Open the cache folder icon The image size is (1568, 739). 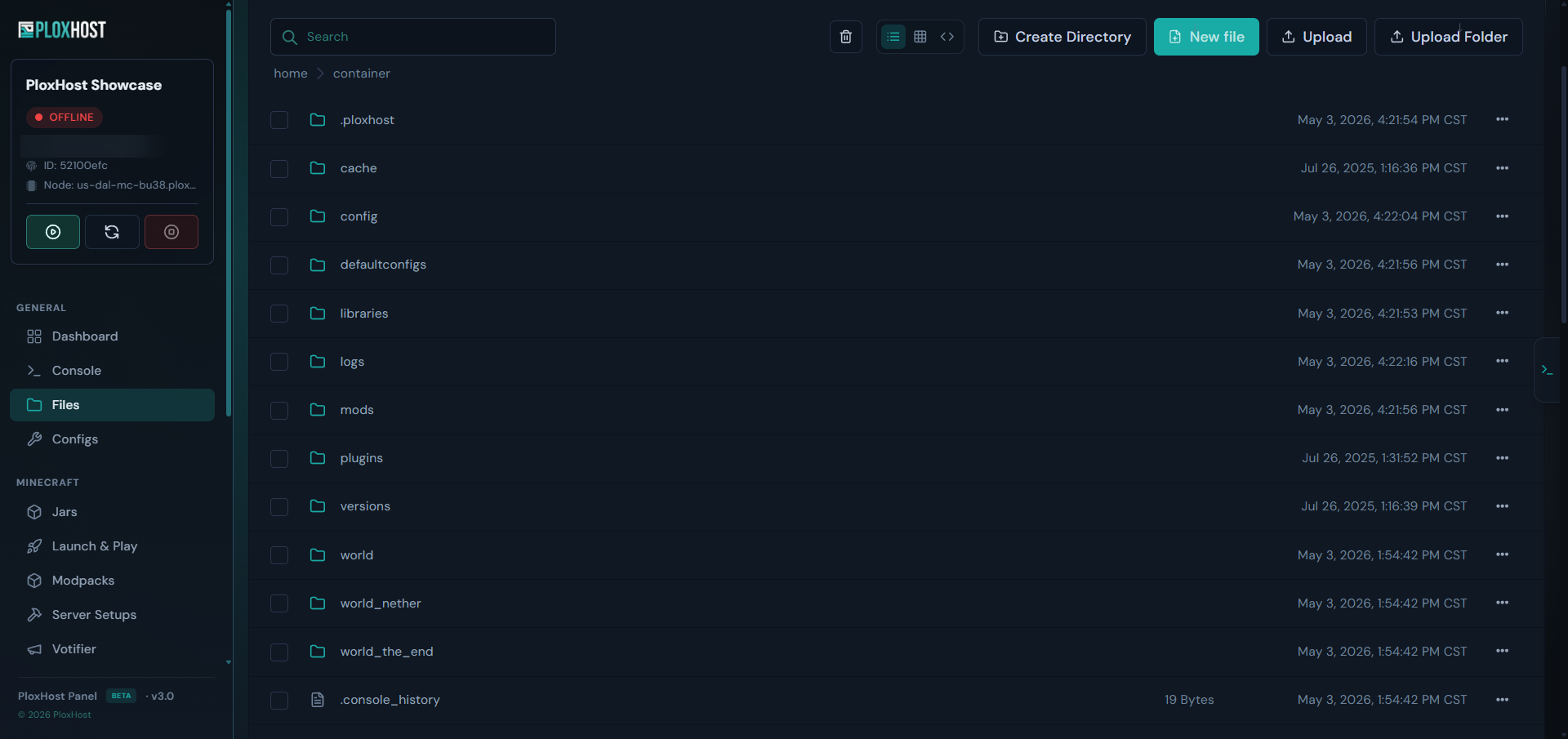318,168
